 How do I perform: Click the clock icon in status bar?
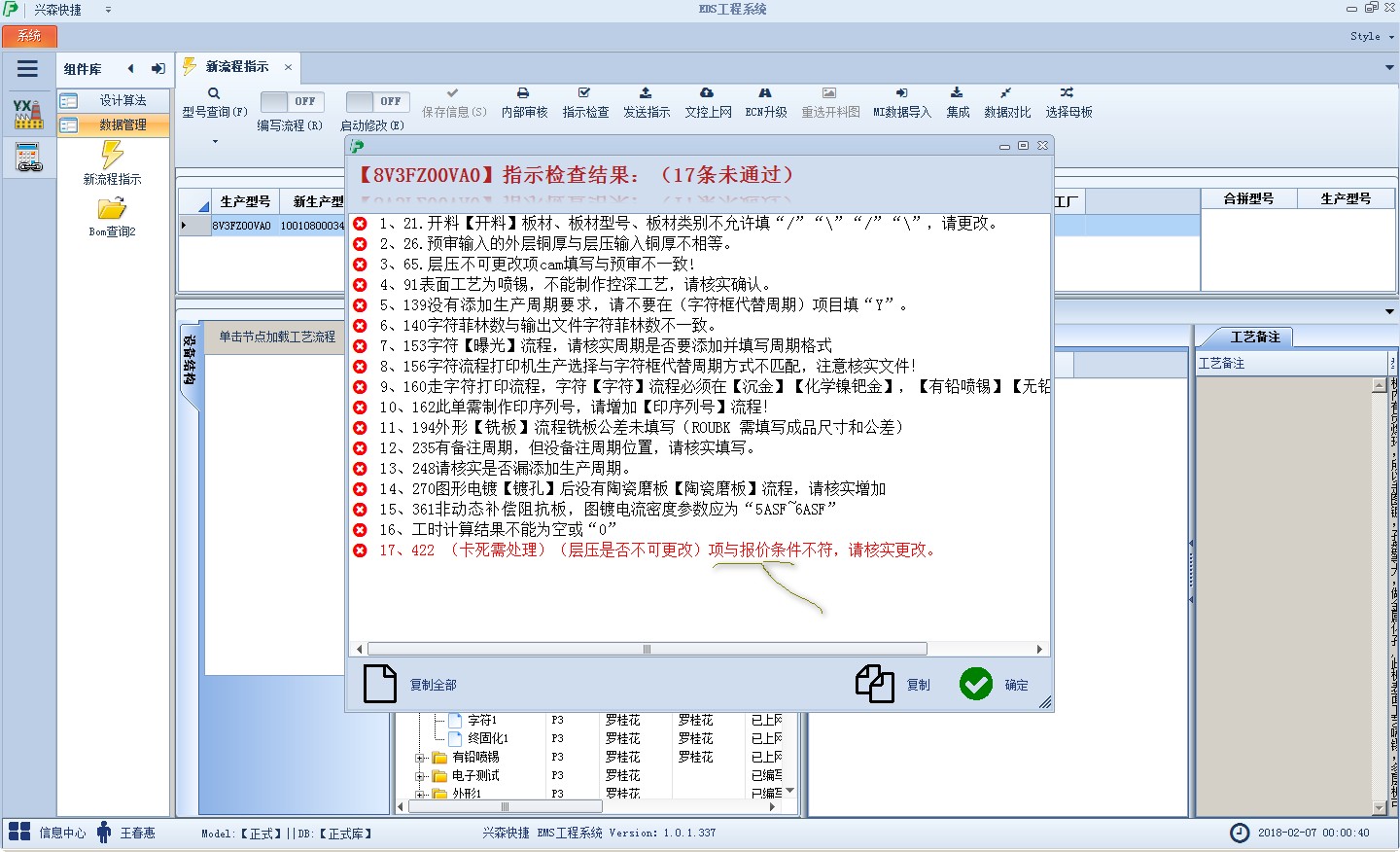(x=1240, y=833)
